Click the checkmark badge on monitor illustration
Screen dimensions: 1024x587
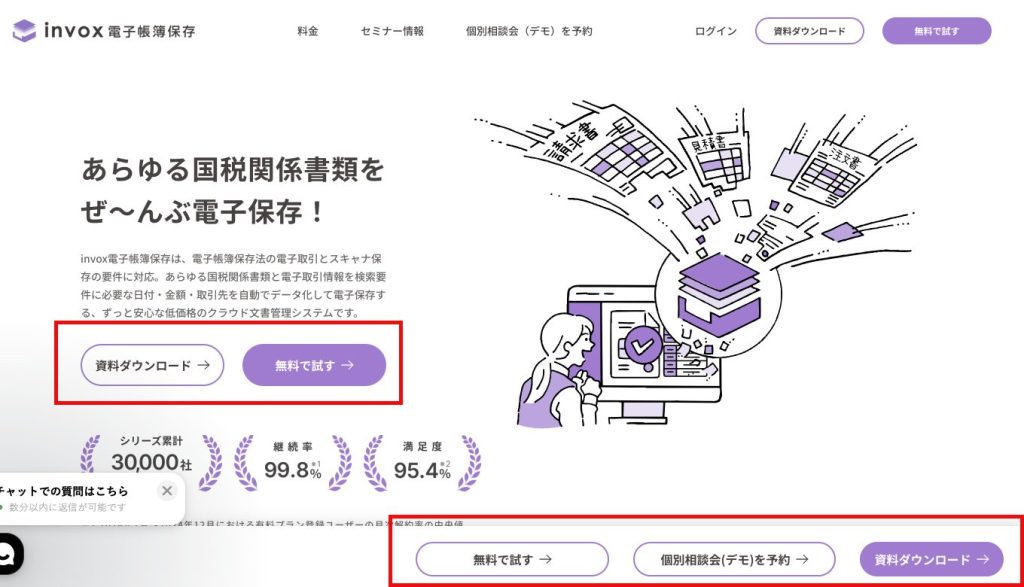click(x=643, y=345)
